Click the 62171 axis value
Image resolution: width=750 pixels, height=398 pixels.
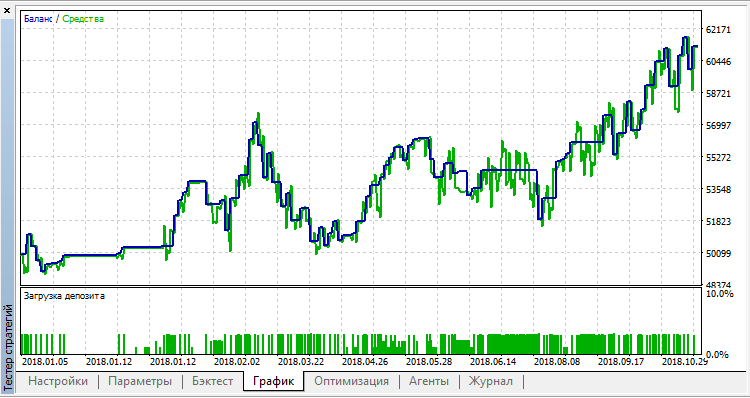718,30
